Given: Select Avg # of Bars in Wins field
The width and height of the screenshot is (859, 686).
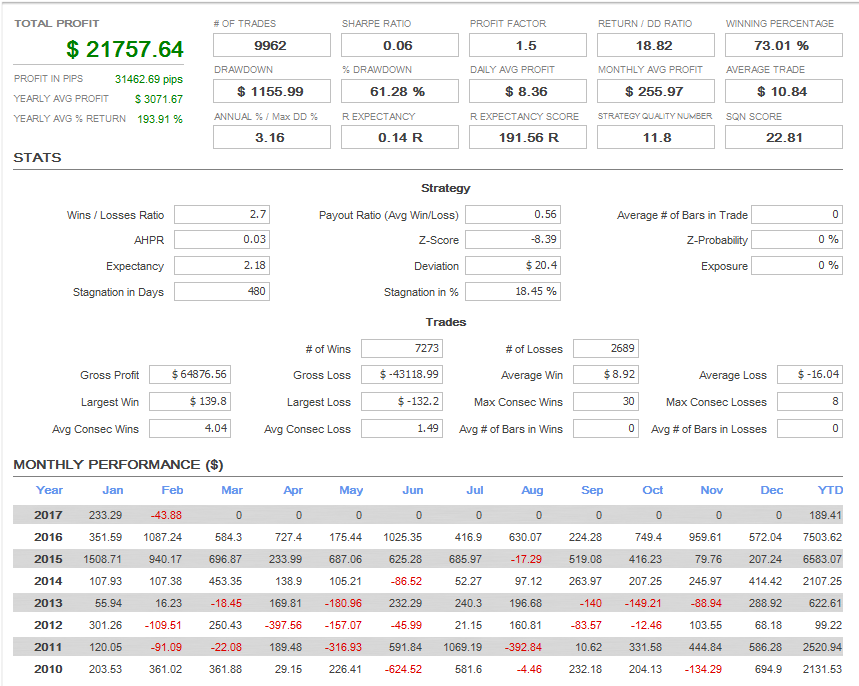Looking at the screenshot, I should [x=606, y=428].
